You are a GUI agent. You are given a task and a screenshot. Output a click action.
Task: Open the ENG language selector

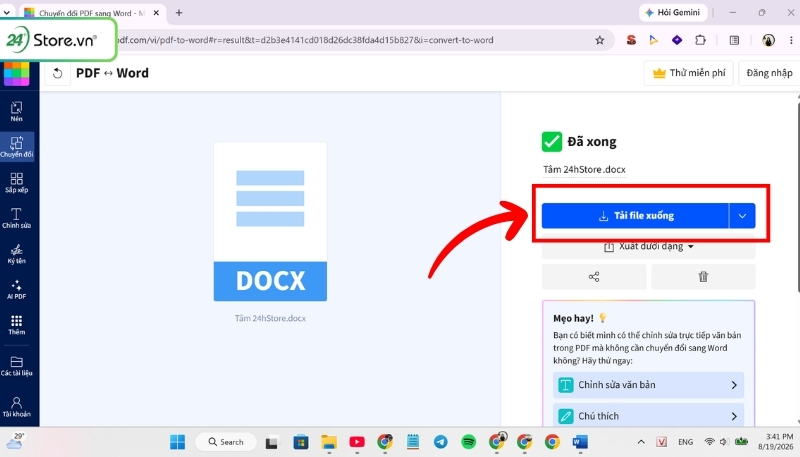[x=685, y=442]
